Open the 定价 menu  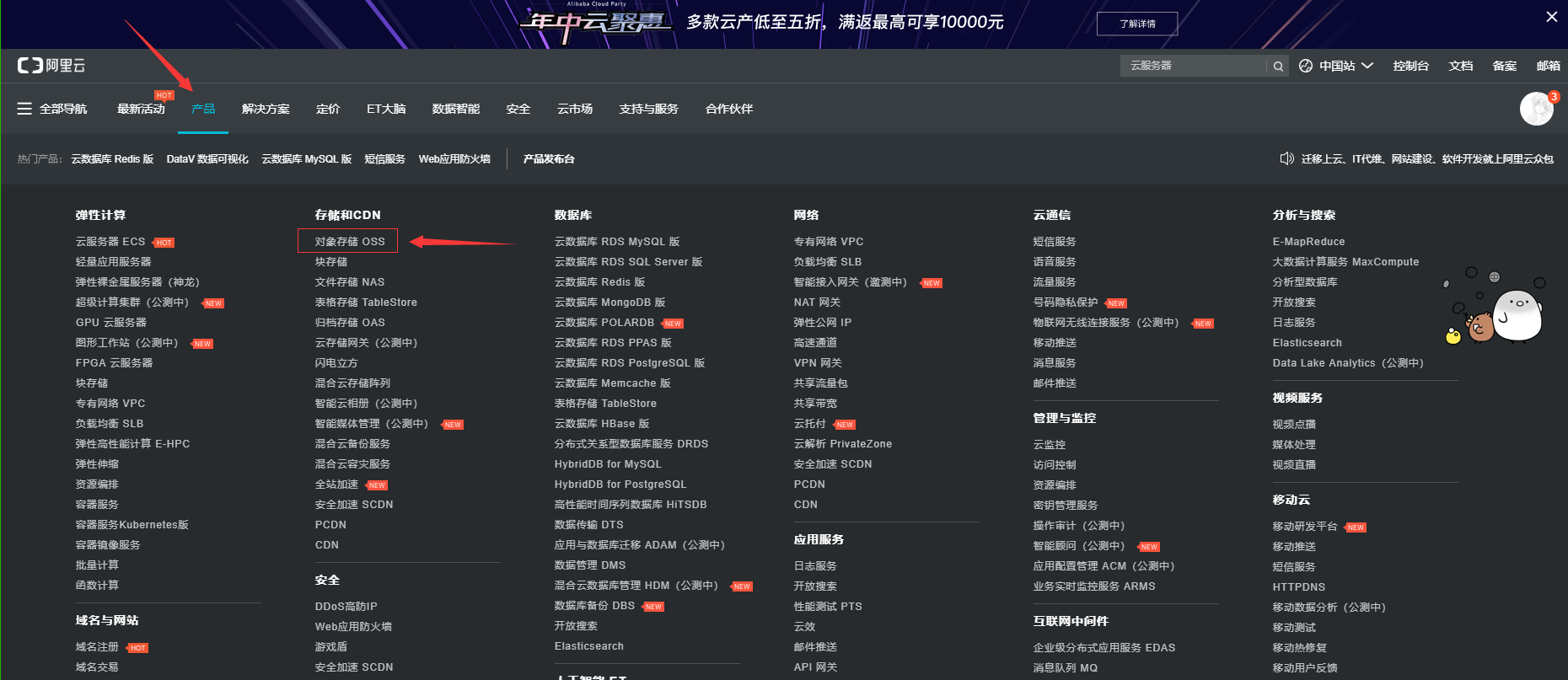[328, 109]
